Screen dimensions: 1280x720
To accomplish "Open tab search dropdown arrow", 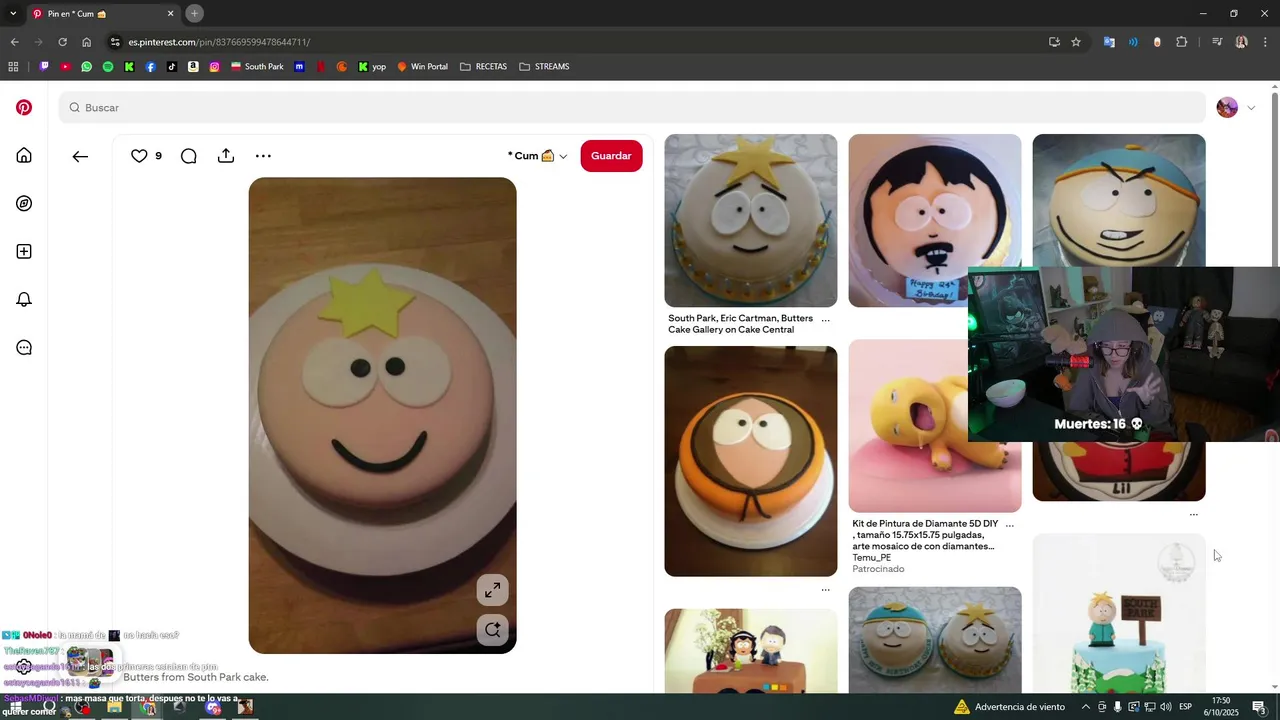I will [x=13, y=14].
